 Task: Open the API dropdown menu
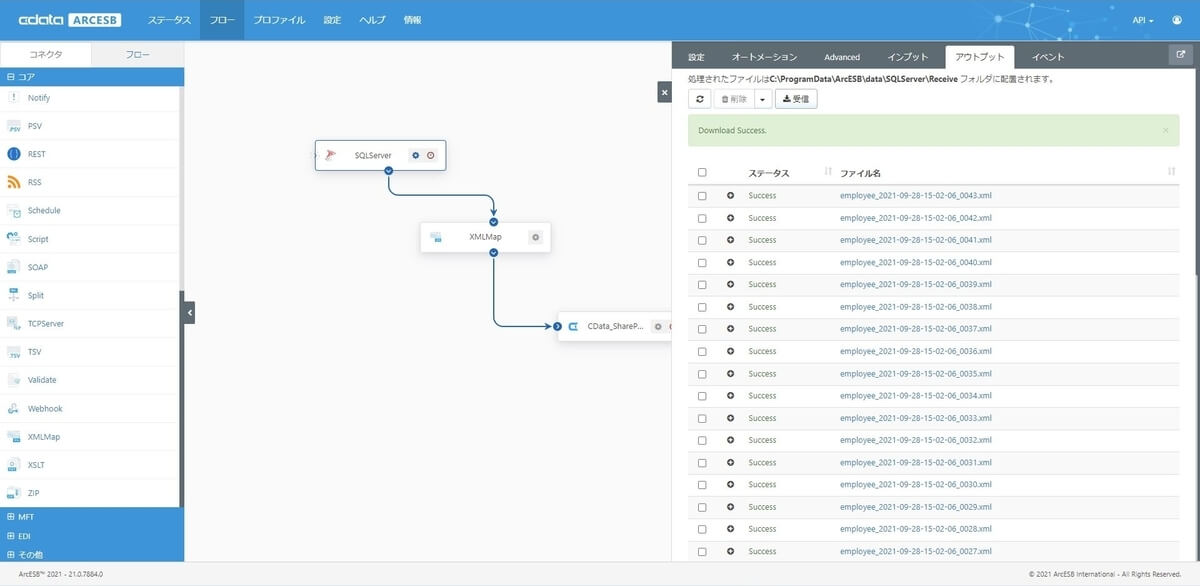1143,20
